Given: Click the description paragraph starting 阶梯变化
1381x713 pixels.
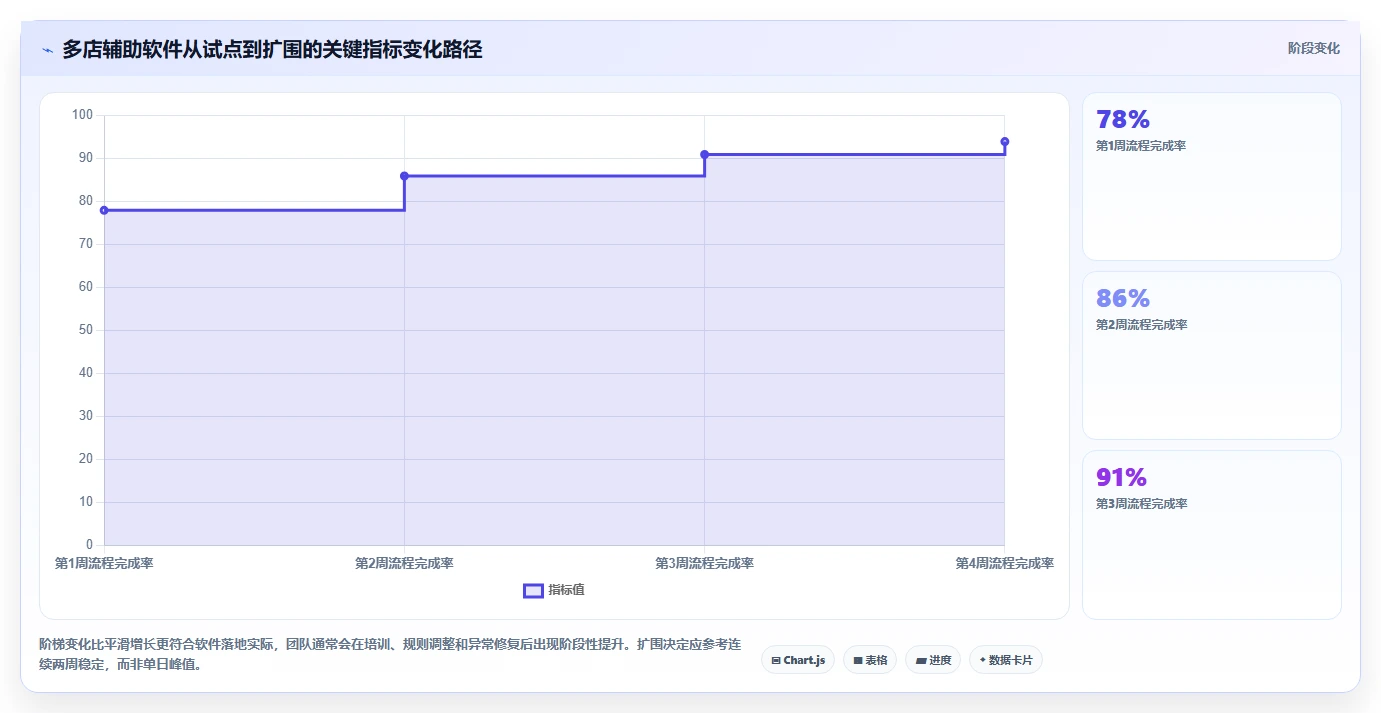Looking at the screenshot, I should coord(390,654).
